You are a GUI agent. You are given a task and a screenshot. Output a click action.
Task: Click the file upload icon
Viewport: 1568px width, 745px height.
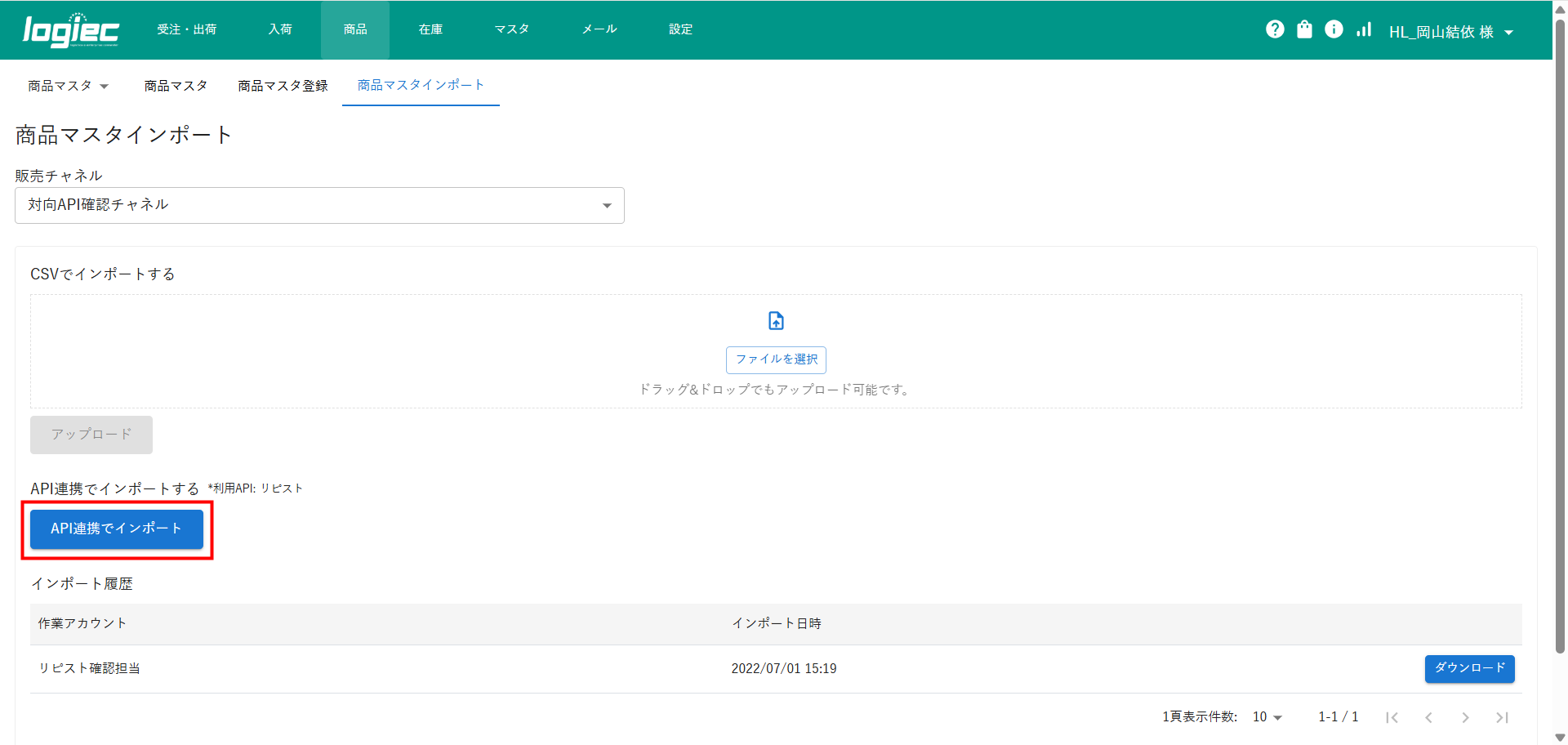(x=776, y=321)
